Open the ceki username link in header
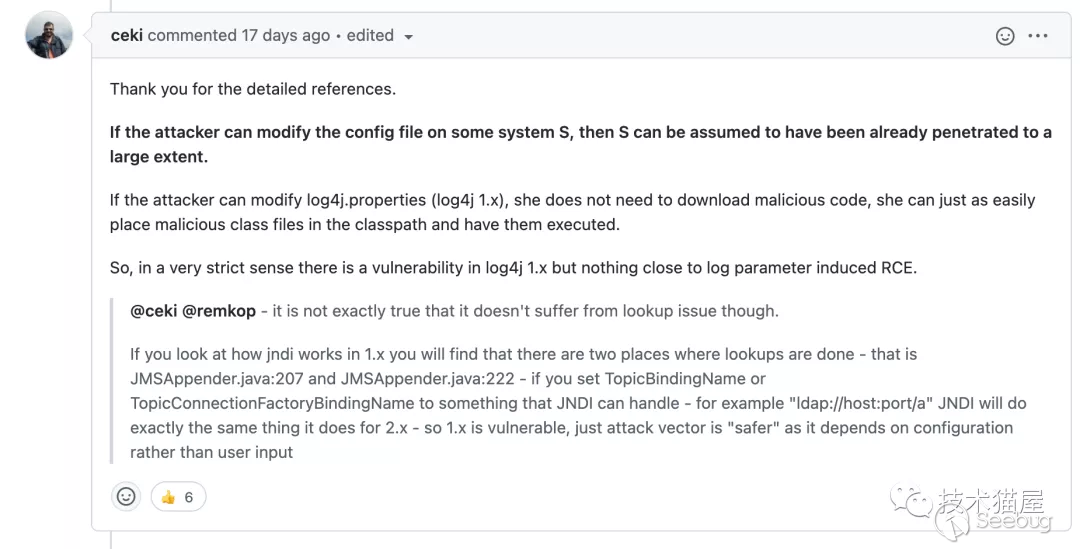The width and height of the screenshot is (1080, 549). point(126,35)
